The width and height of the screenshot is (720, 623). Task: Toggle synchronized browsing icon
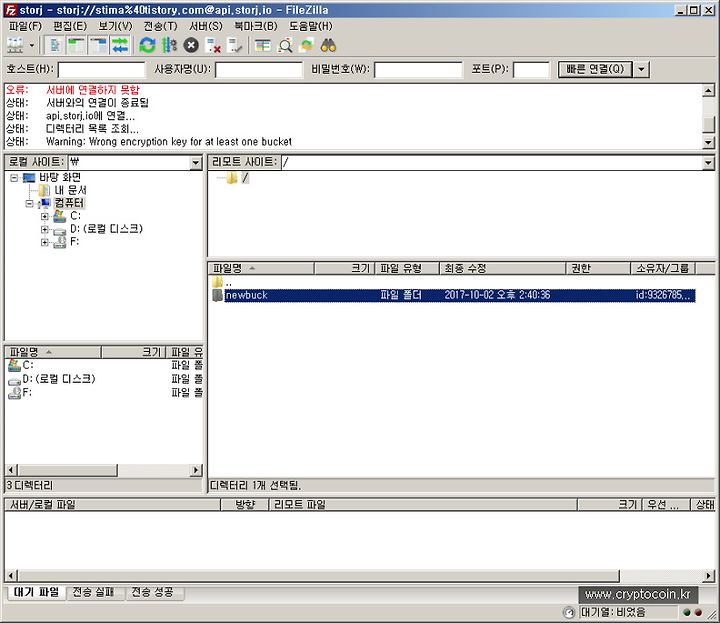tap(307, 45)
